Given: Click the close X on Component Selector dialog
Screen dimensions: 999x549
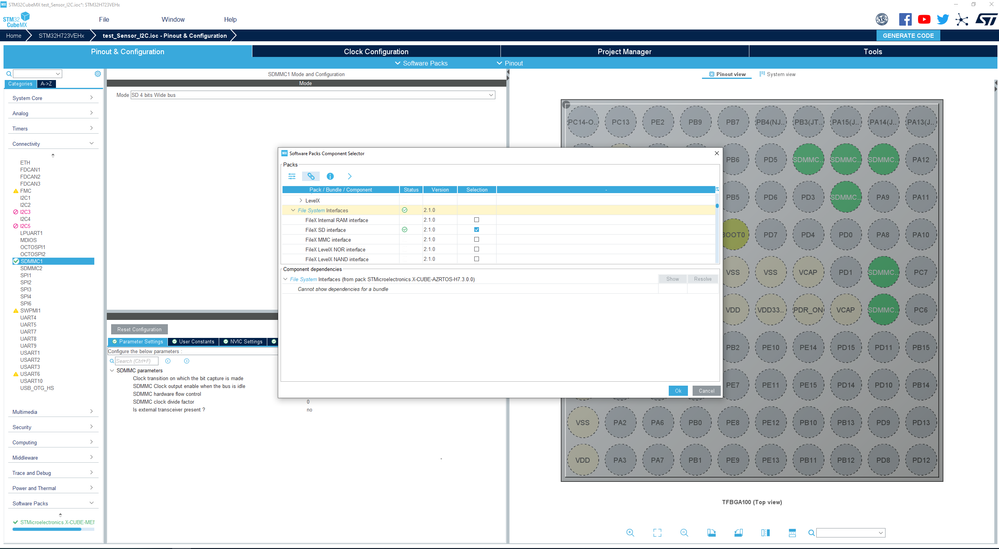Looking at the screenshot, I should pos(716,153).
